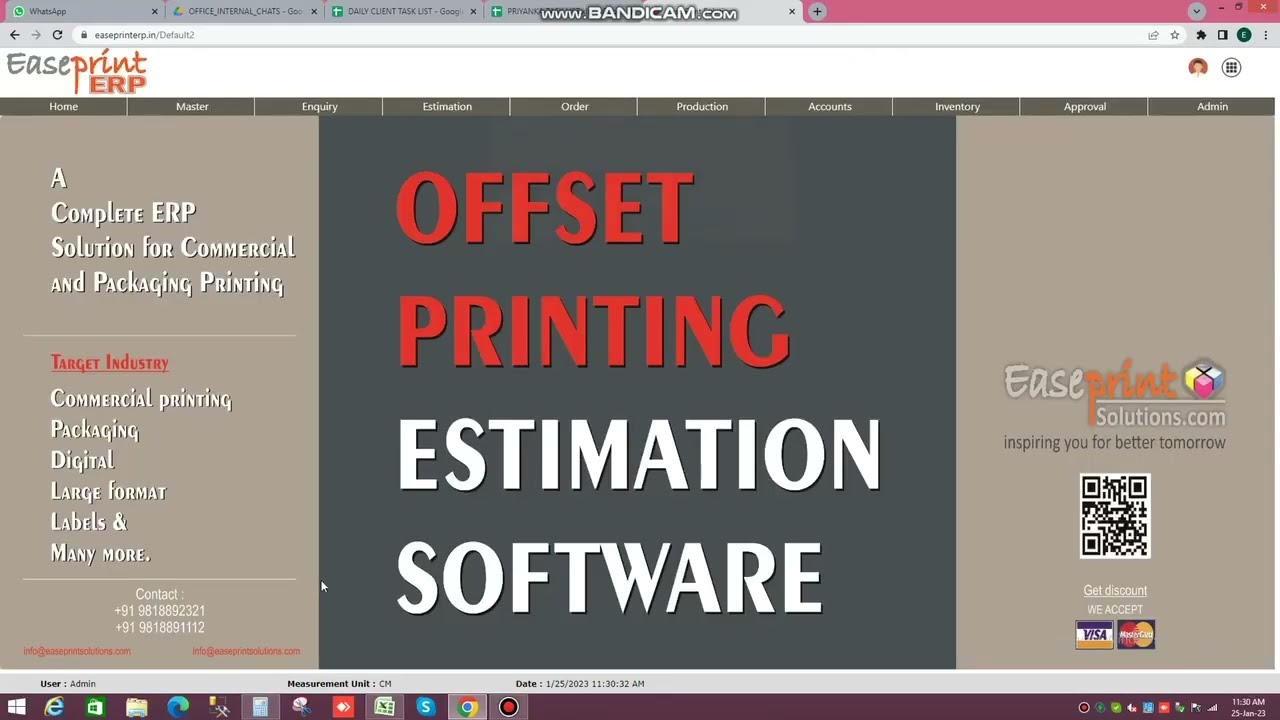Click the Offset Printing Estimation Software banner
This screenshot has height=720, width=1280.
637,392
